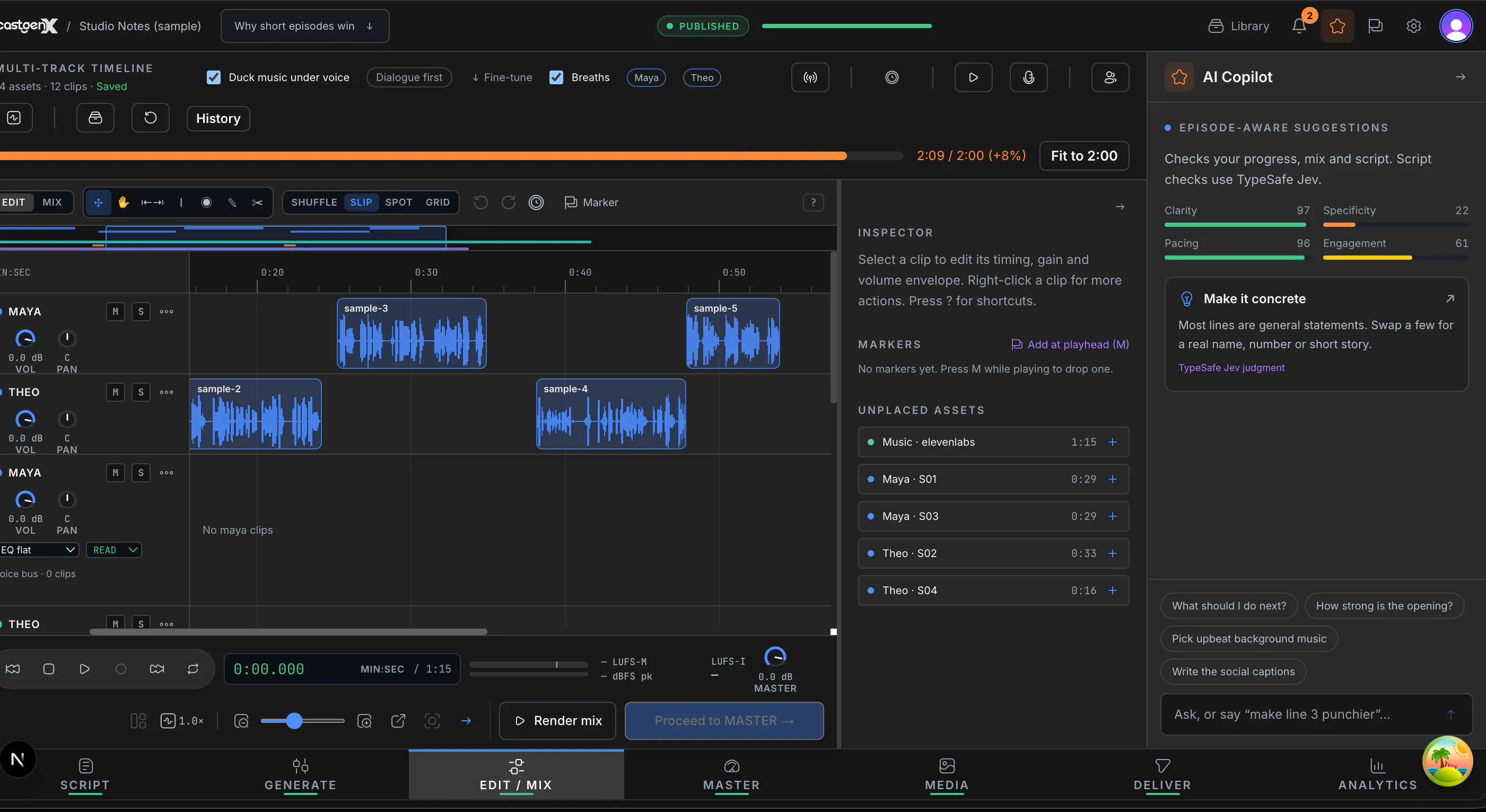Open the EQ flat dropdown

[38, 550]
